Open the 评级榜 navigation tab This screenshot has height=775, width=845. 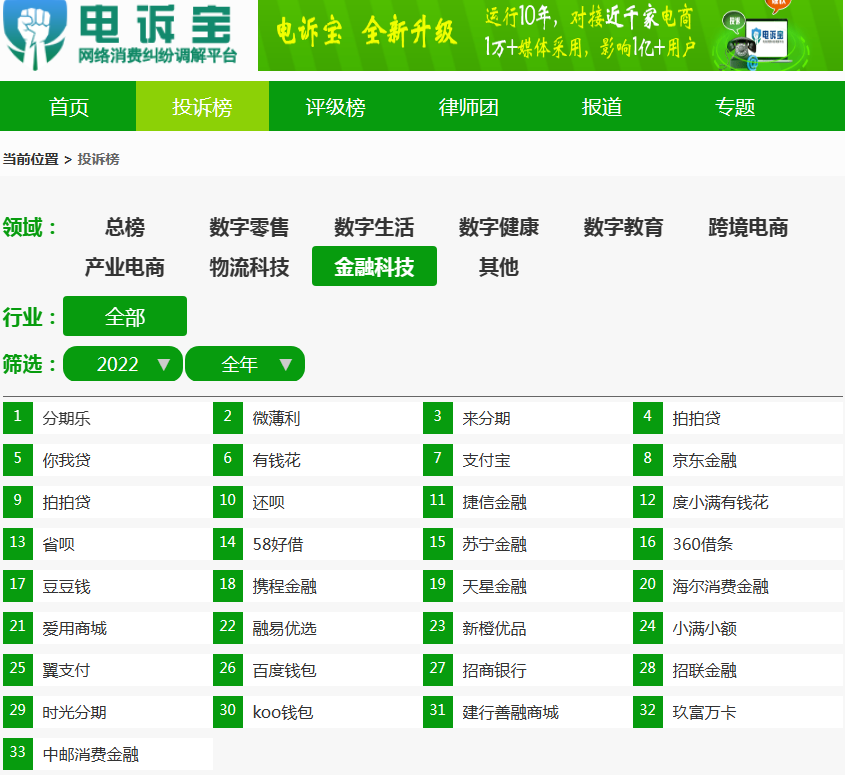335,106
